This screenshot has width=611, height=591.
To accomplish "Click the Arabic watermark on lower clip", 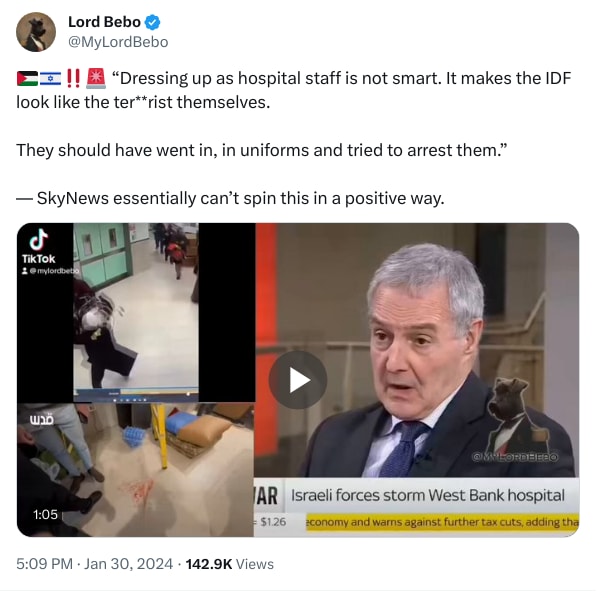I will click(x=42, y=420).
